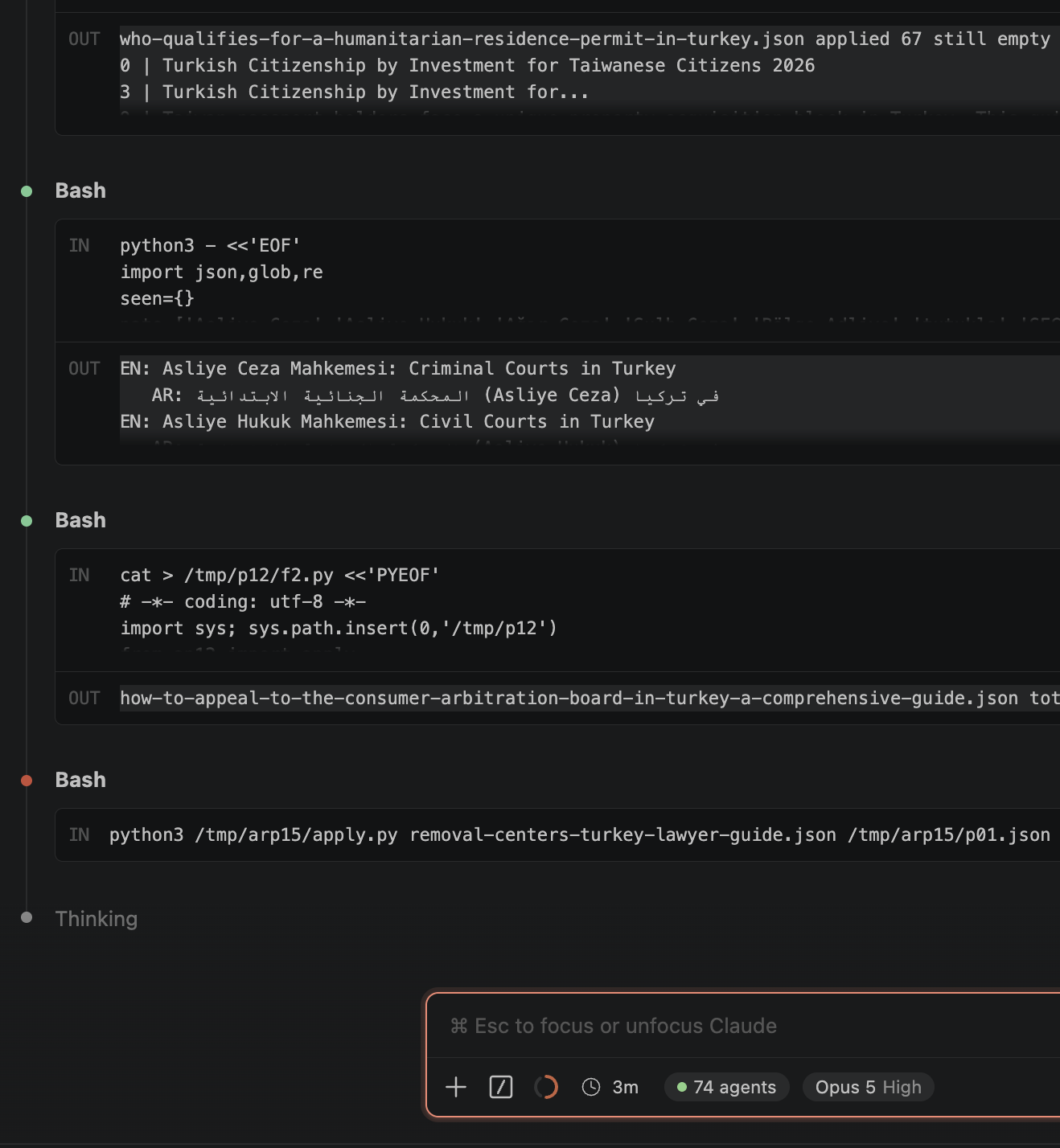The image size is (1060, 1148).
Task: Expand the Thinking section
Action: [x=97, y=919]
